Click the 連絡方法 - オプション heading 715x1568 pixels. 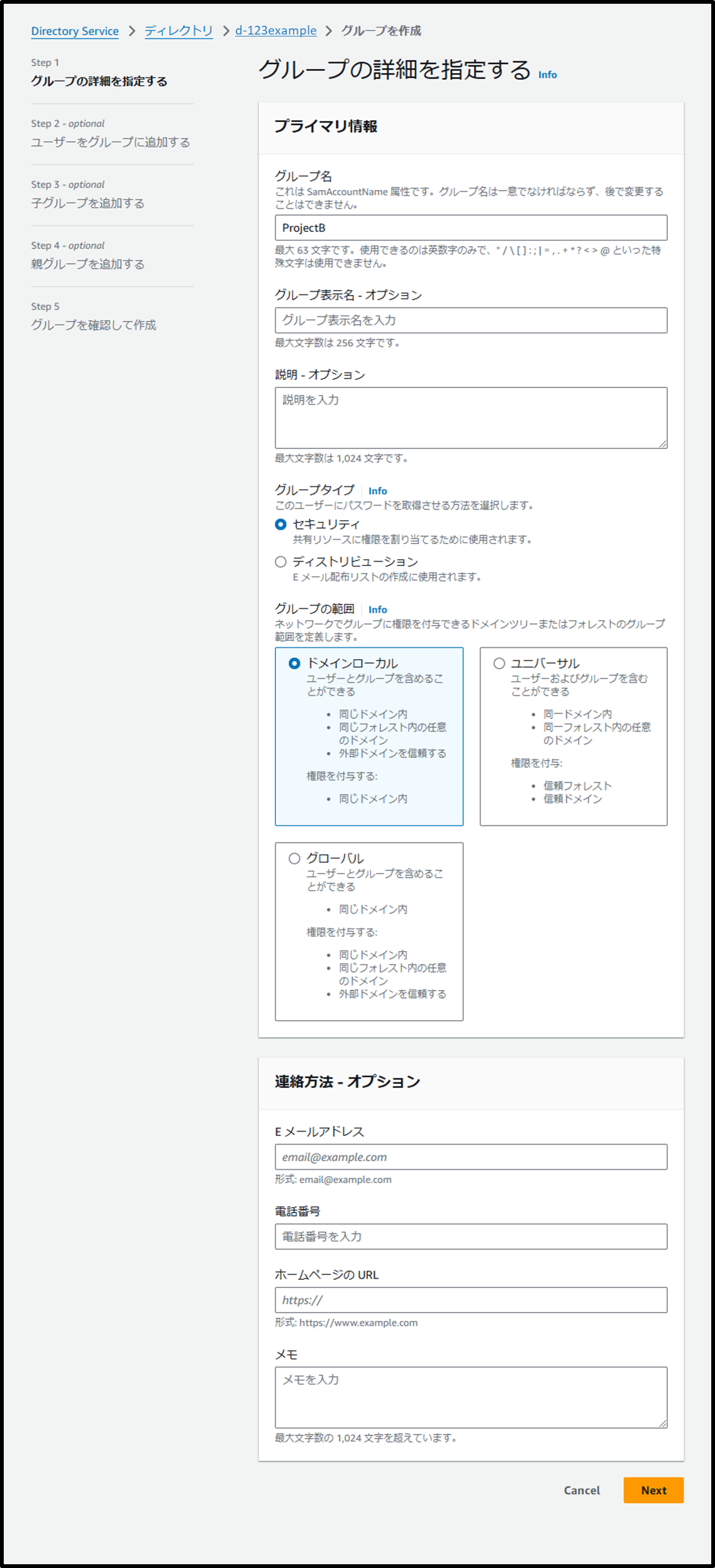347,1082
